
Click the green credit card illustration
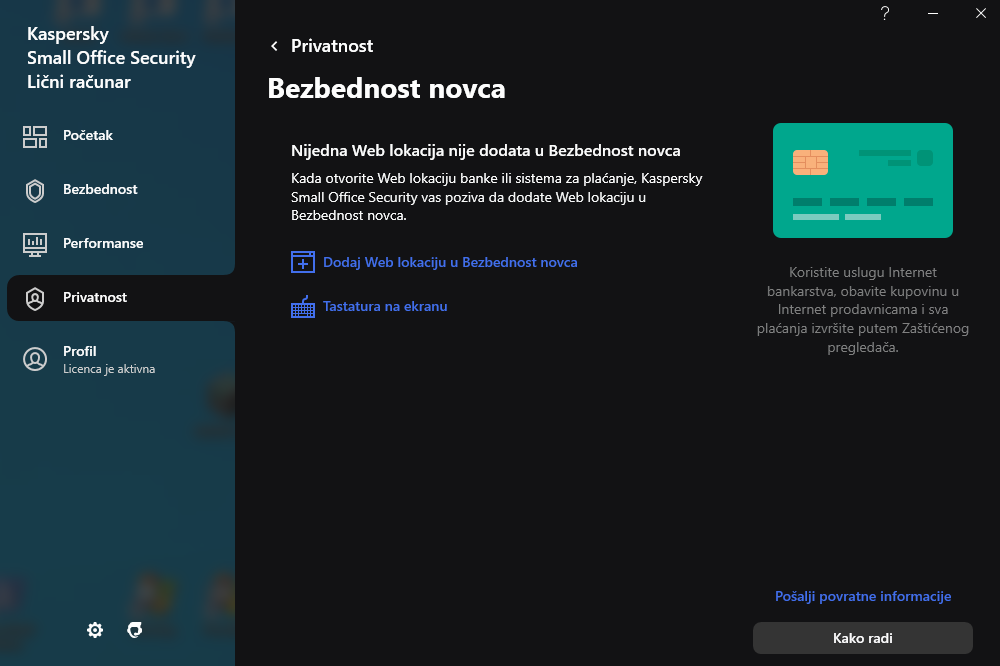863,181
